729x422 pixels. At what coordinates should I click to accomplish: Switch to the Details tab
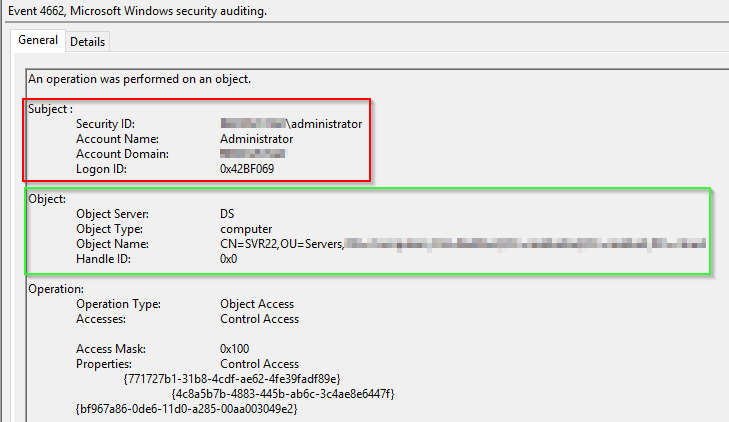[x=87, y=41]
